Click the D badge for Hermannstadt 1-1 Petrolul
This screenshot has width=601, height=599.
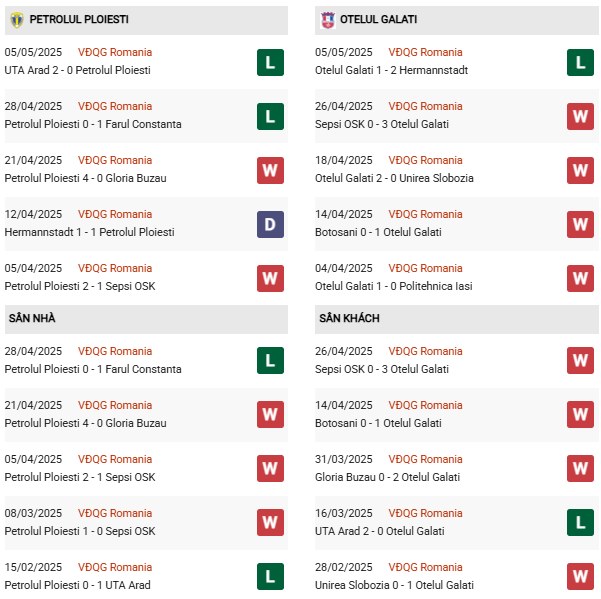pyautogui.click(x=270, y=225)
